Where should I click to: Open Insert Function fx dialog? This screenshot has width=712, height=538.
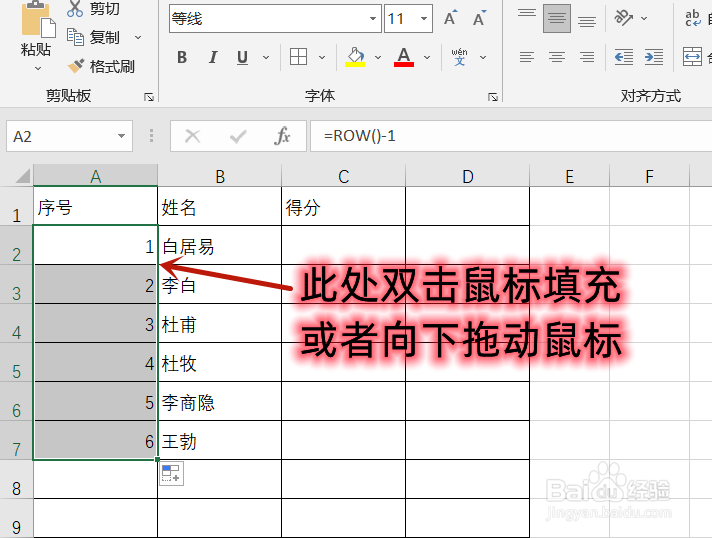point(282,136)
